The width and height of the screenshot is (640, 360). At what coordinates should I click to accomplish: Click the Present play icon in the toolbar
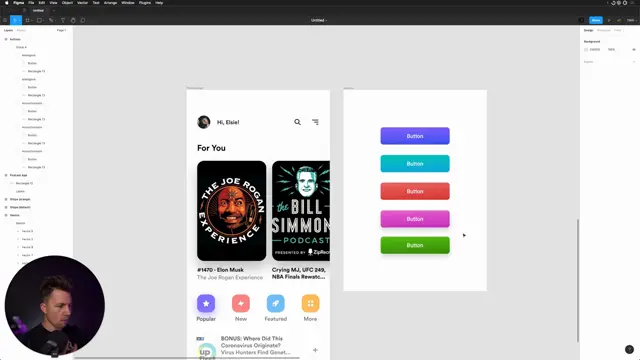tap(609, 20)
